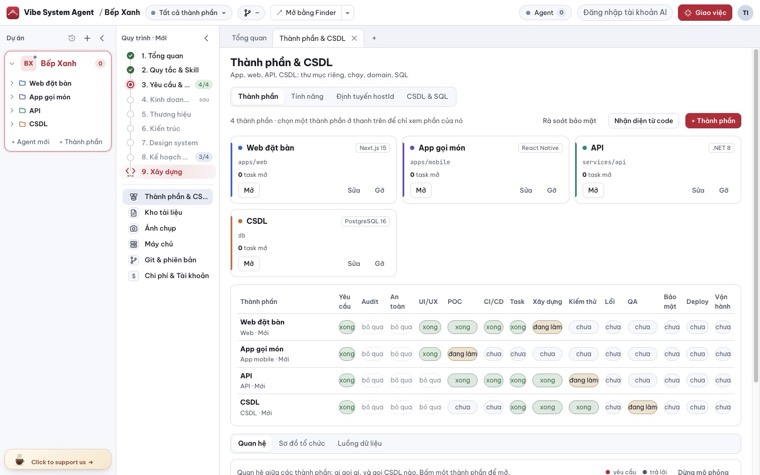Collapse the Quy trình workflow panel

point(206,38)
